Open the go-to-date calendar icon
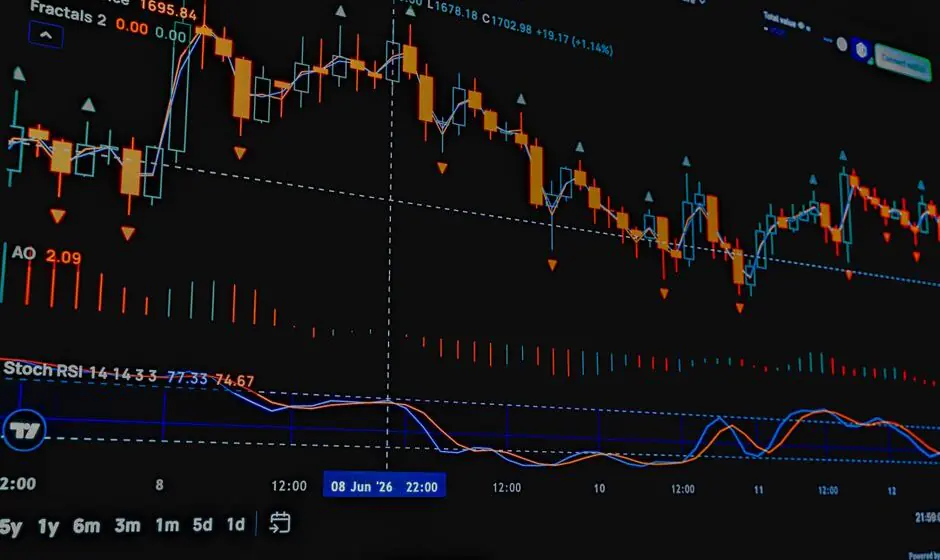Screen dimensions: 940x560 [280, 523]
